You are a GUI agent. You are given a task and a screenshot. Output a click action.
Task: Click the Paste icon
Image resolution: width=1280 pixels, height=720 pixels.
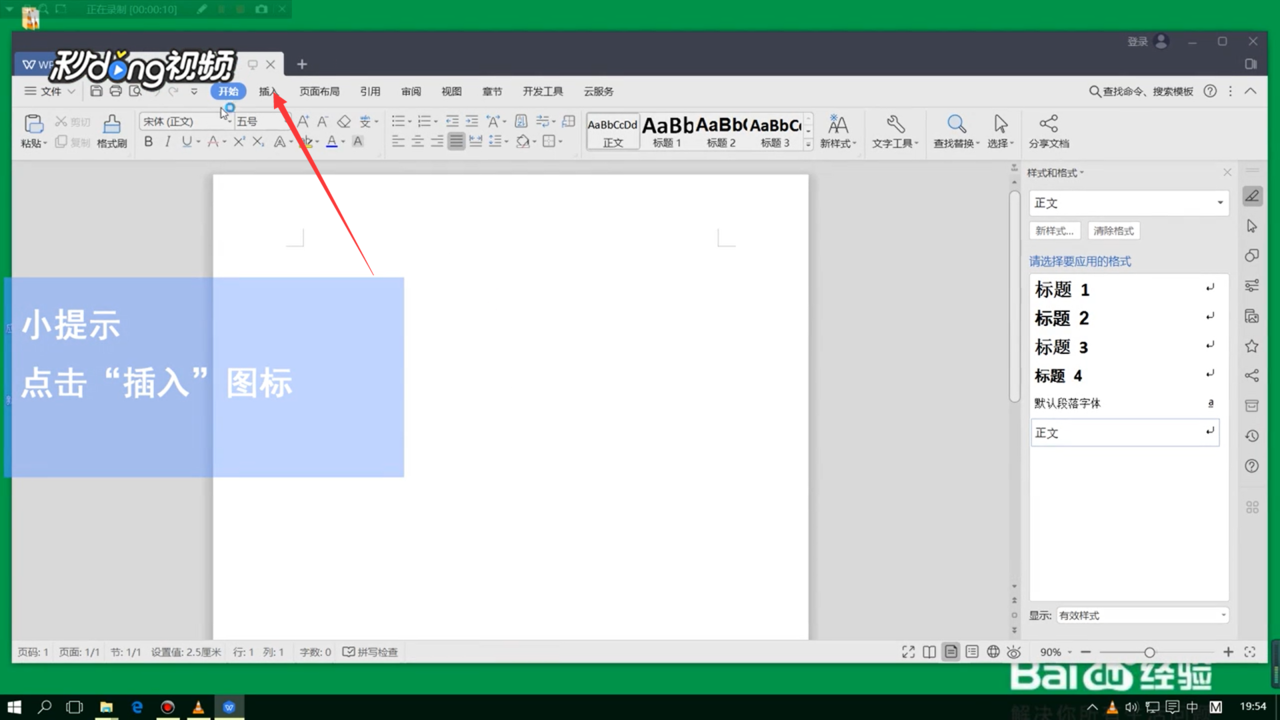click(33, 124)
